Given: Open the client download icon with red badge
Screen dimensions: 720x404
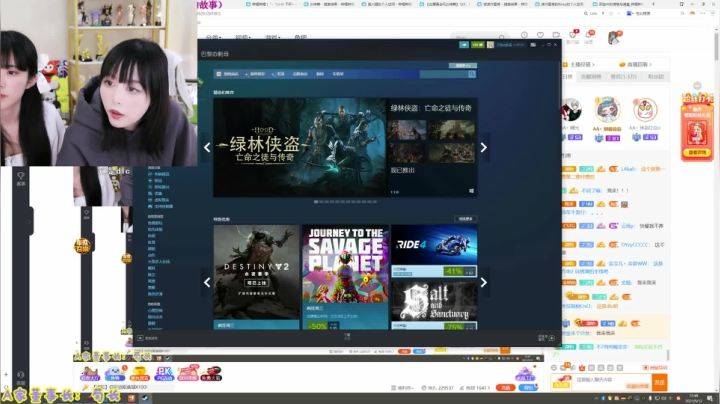Looking at the screenshot, I should pos(573,35).
